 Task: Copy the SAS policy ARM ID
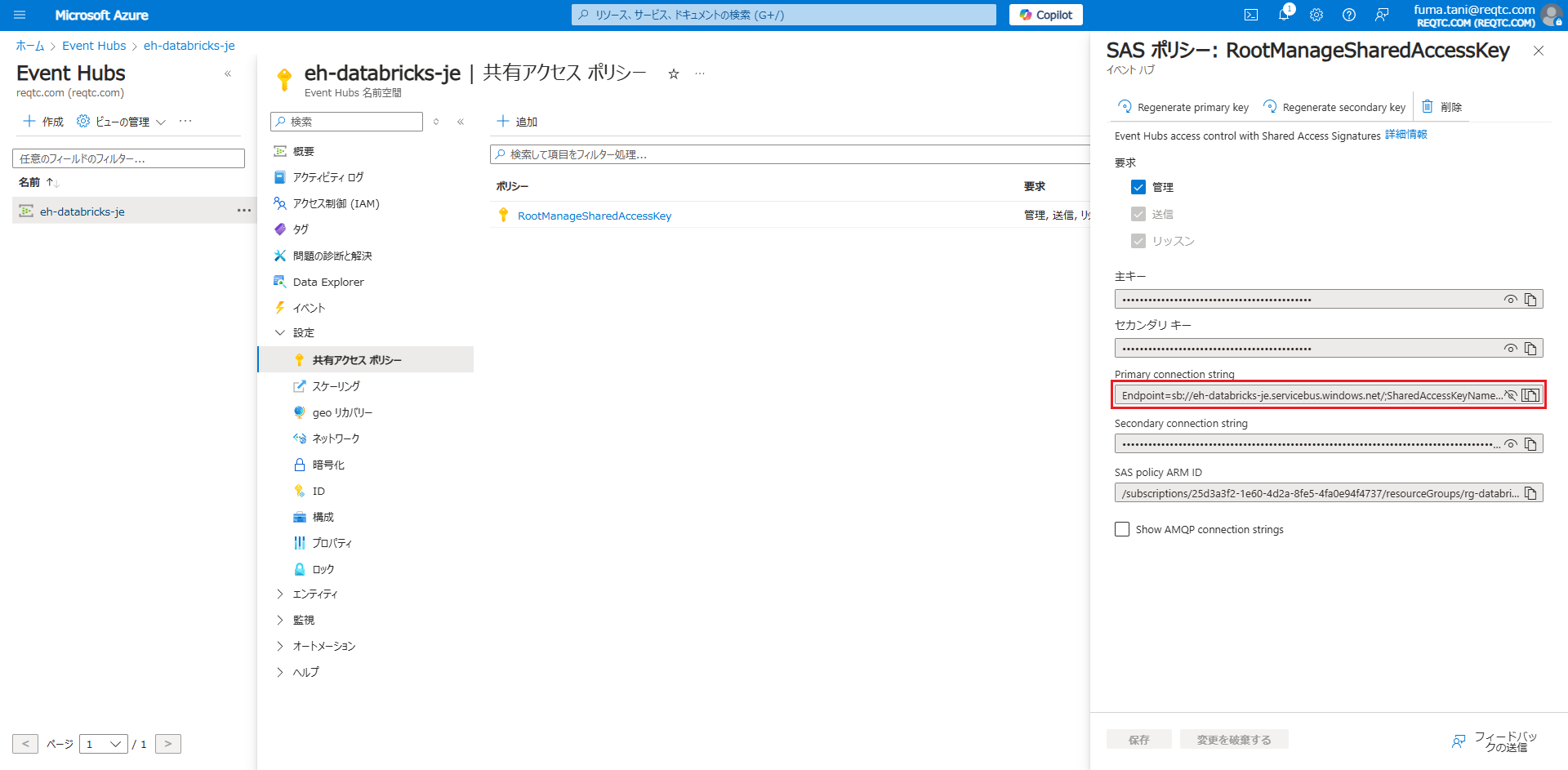(1530, 492)
